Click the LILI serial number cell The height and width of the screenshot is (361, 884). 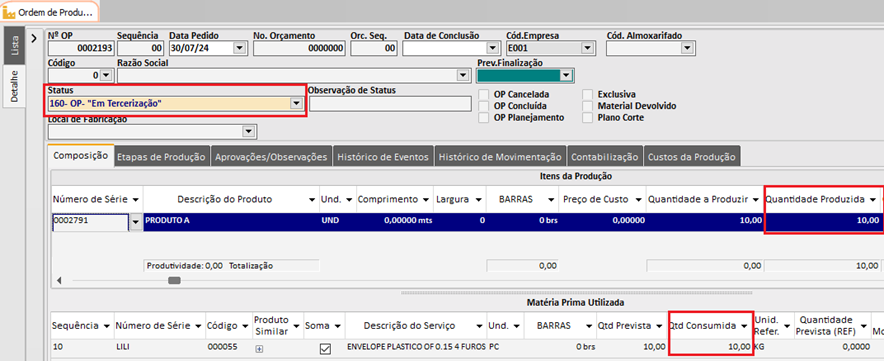pyautogui.click(x=160, y=347)
